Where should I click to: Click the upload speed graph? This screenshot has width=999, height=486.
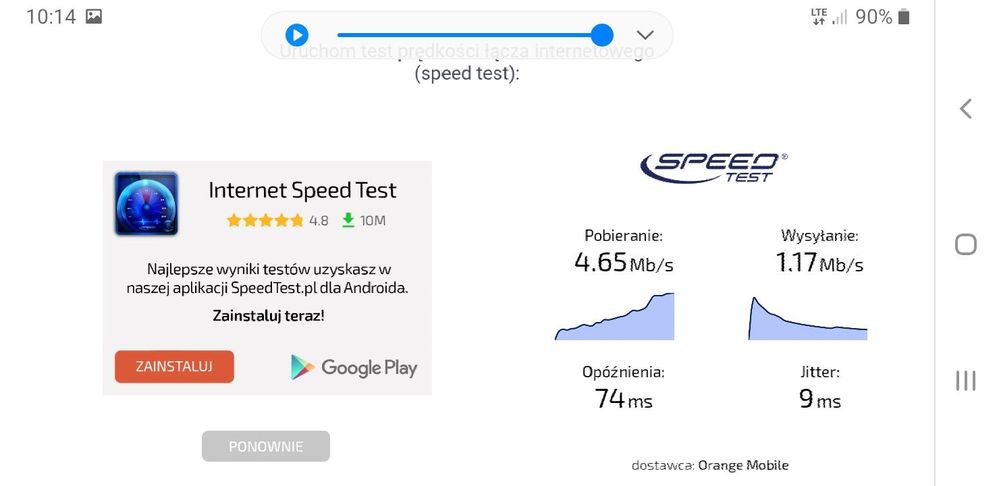808,319
